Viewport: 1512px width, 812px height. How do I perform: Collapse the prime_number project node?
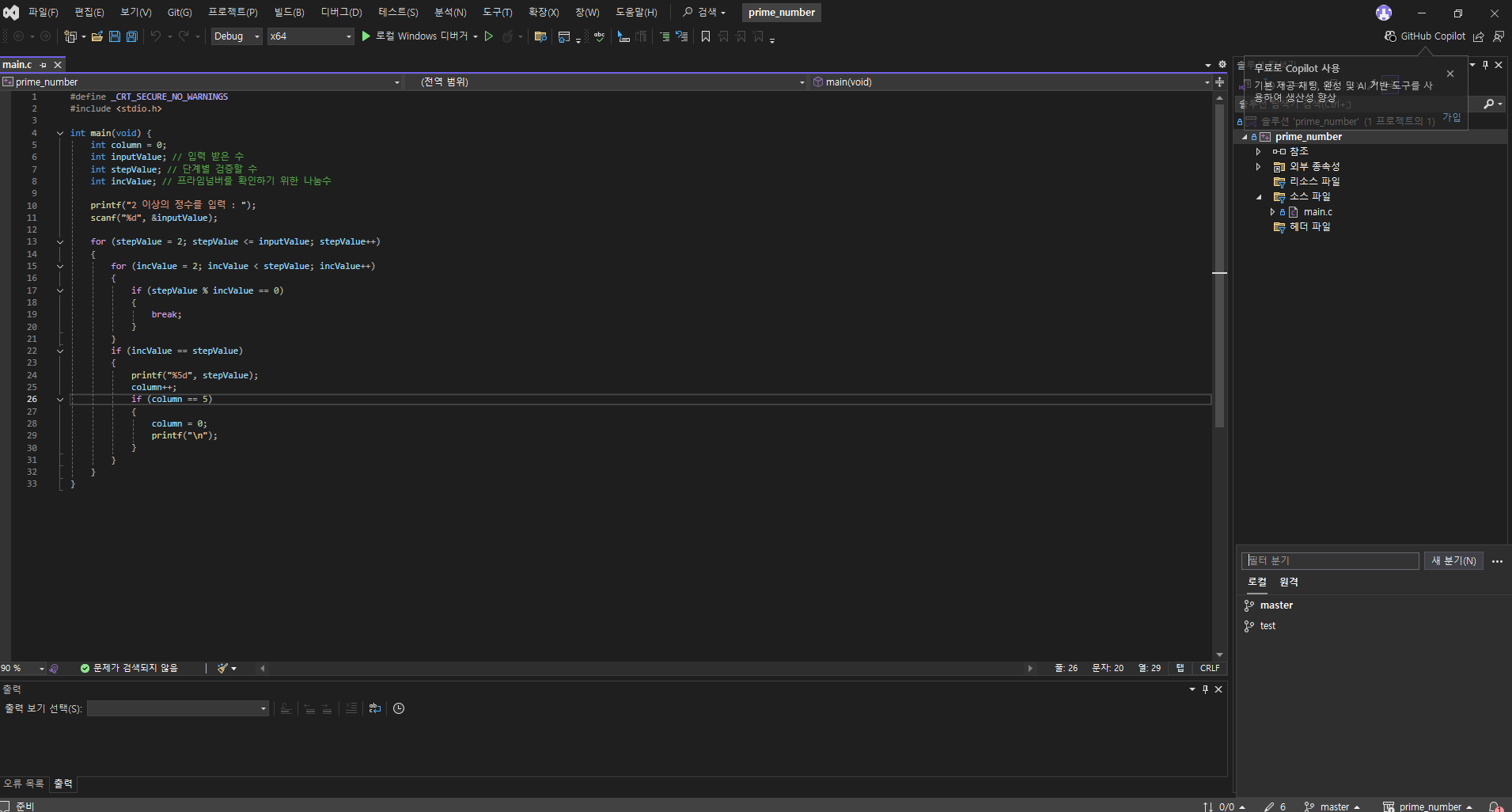point(1245,137)
